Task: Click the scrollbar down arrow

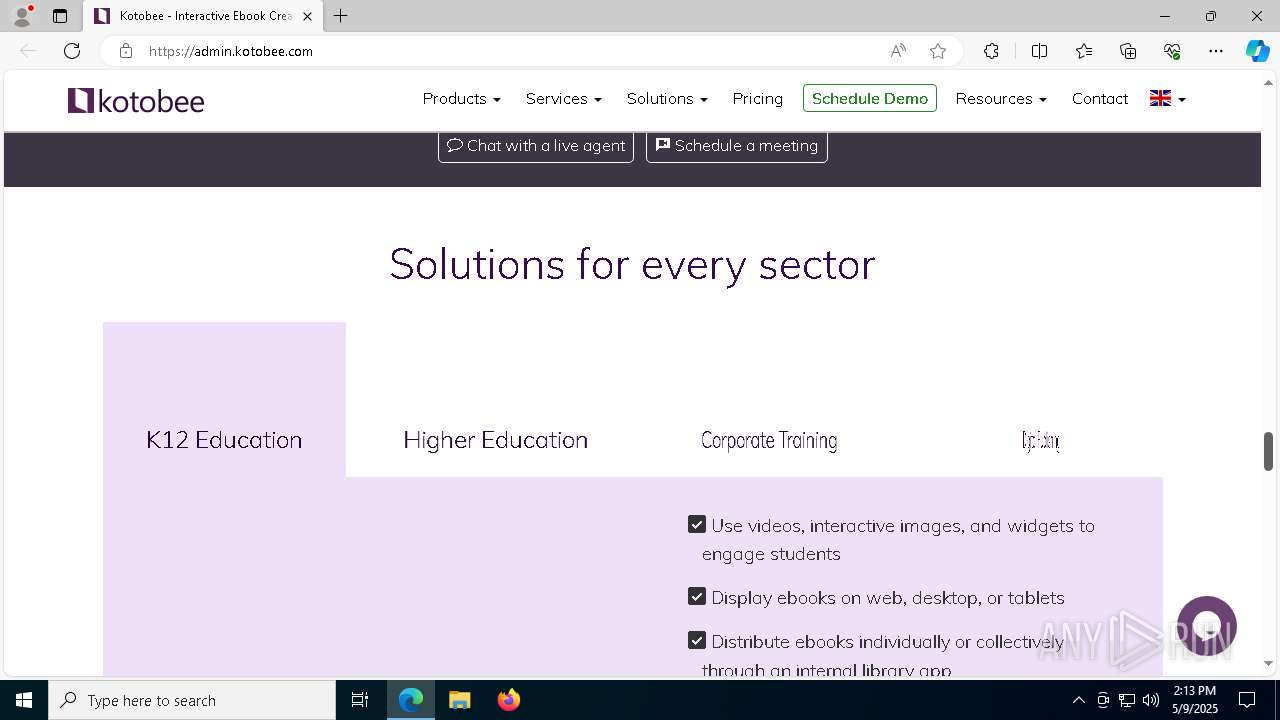Action: 1268,663
